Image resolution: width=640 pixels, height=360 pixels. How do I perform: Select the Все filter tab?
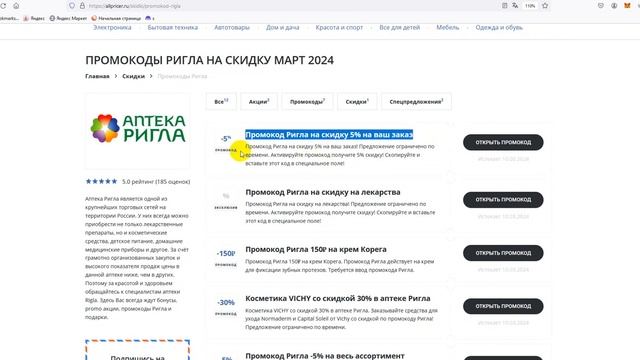pos(221,102)
